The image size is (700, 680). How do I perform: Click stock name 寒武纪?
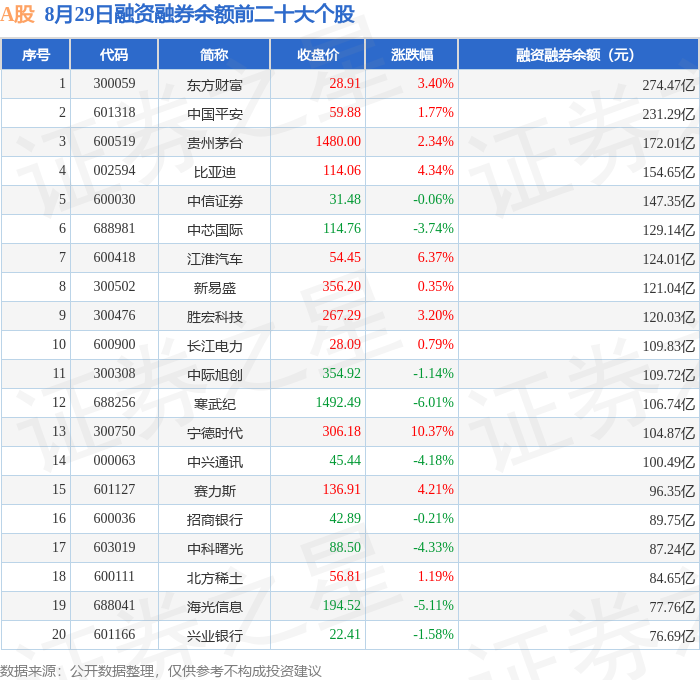tap(215, 404)
